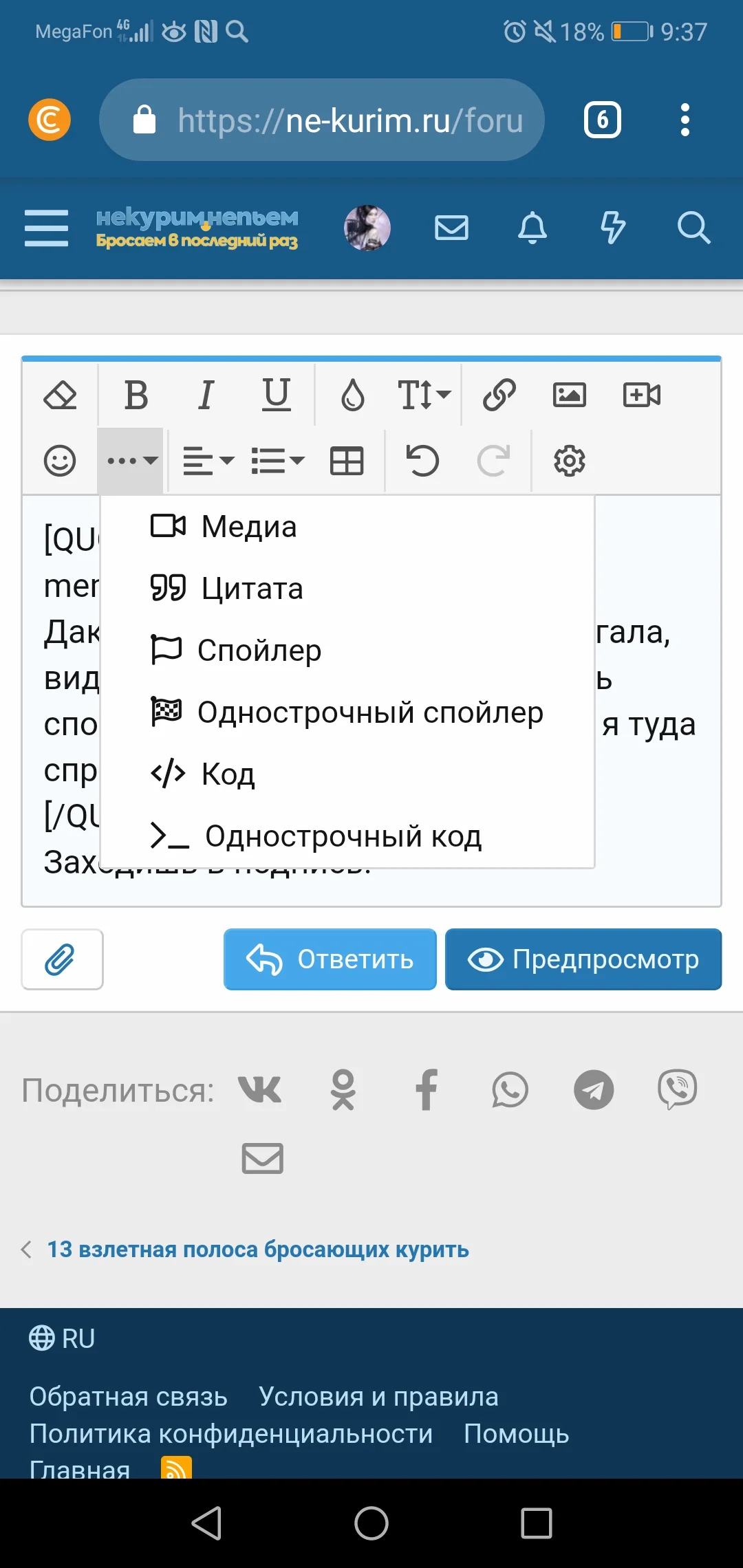Tap Android home navigation button

371,1523
